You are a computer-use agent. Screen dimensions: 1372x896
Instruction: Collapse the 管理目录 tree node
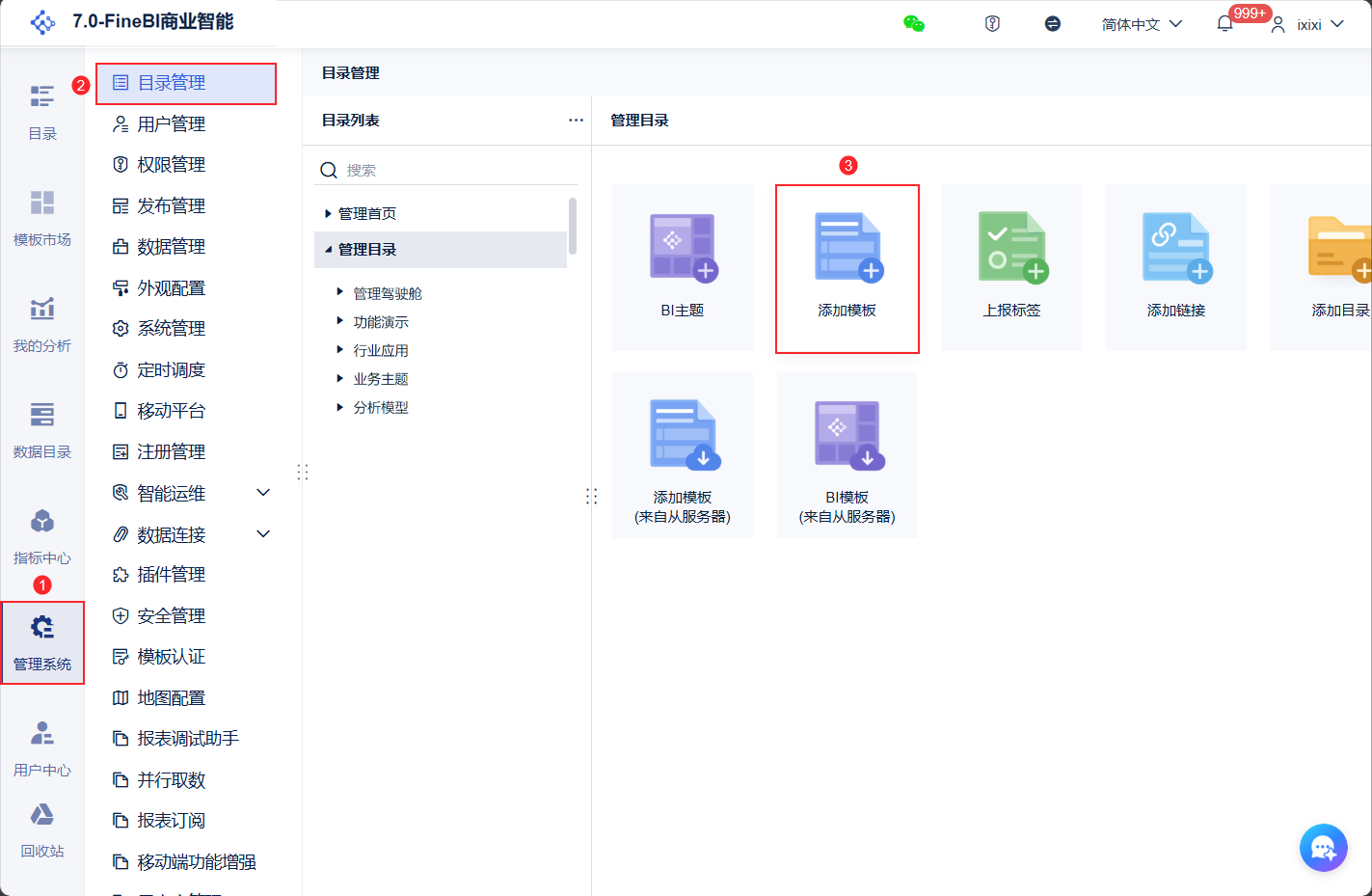tap(329, 250)
